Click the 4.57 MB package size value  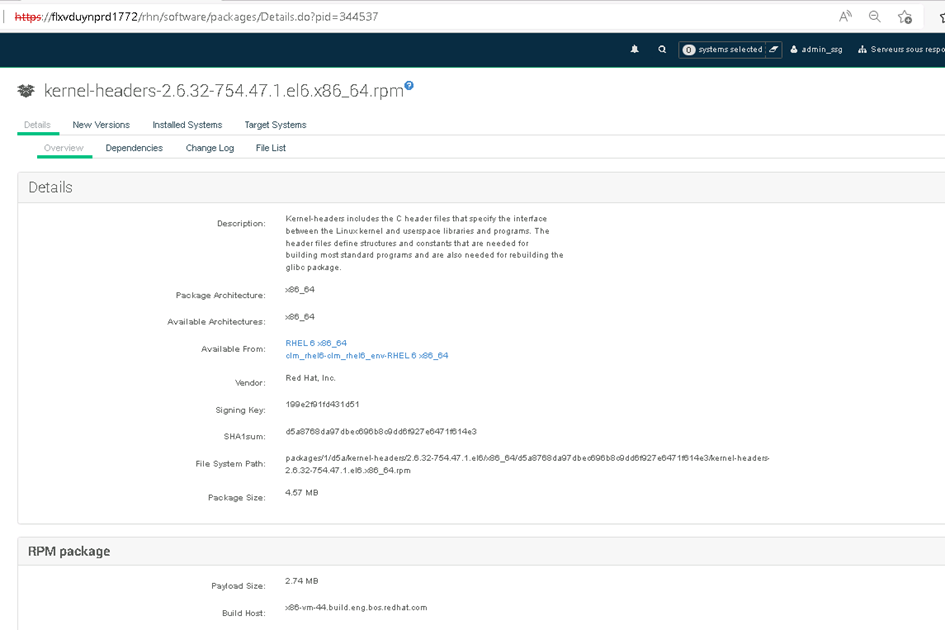point(301,493)
